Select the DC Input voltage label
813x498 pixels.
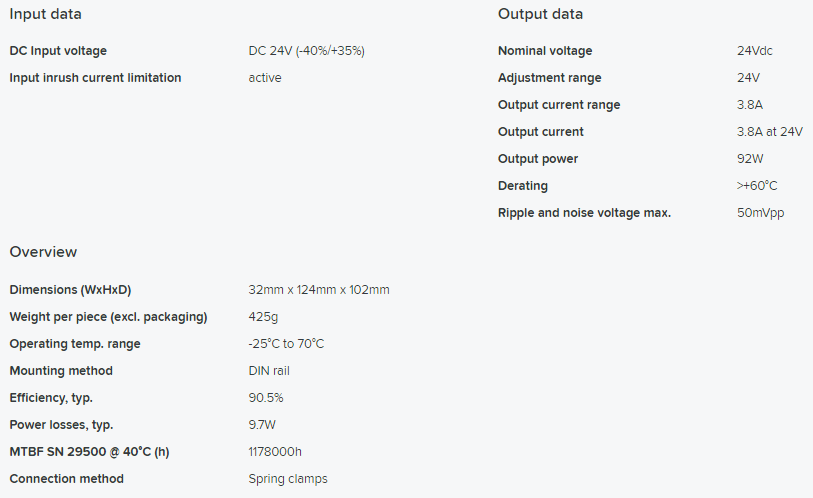[58, 51]
